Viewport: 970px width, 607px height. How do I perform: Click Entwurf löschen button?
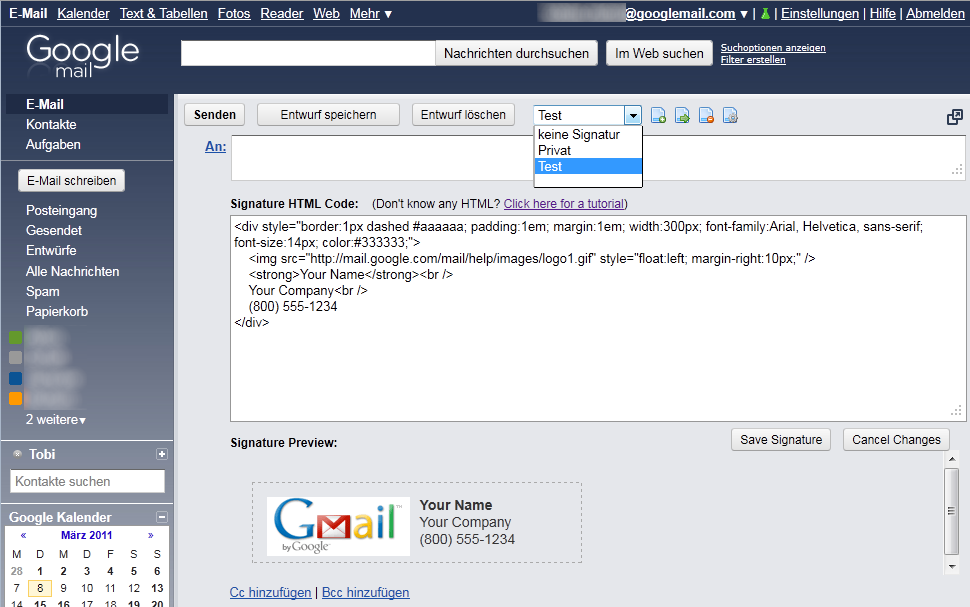[x=463, y=114]
